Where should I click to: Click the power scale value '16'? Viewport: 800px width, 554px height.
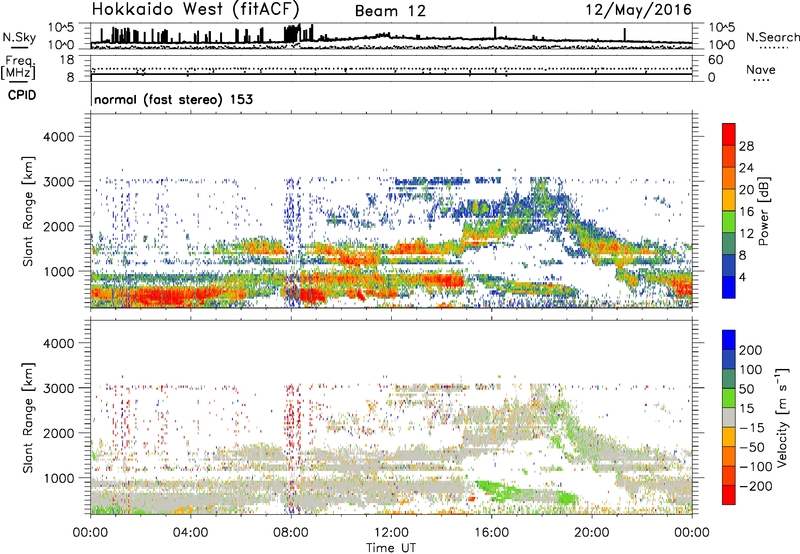click(x=746, y=212)
